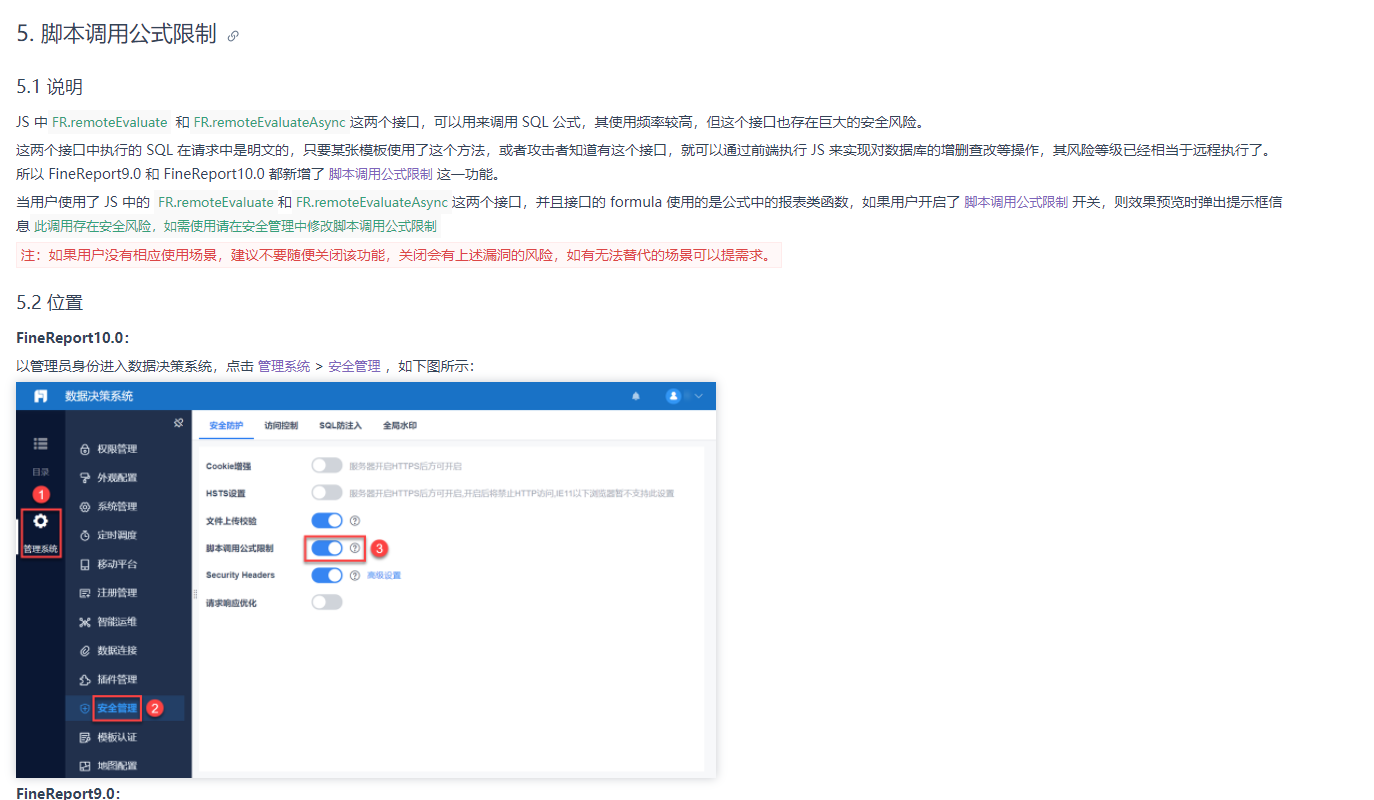
Task: Click the user avatar icon in the header
Action: coord(674,396)
